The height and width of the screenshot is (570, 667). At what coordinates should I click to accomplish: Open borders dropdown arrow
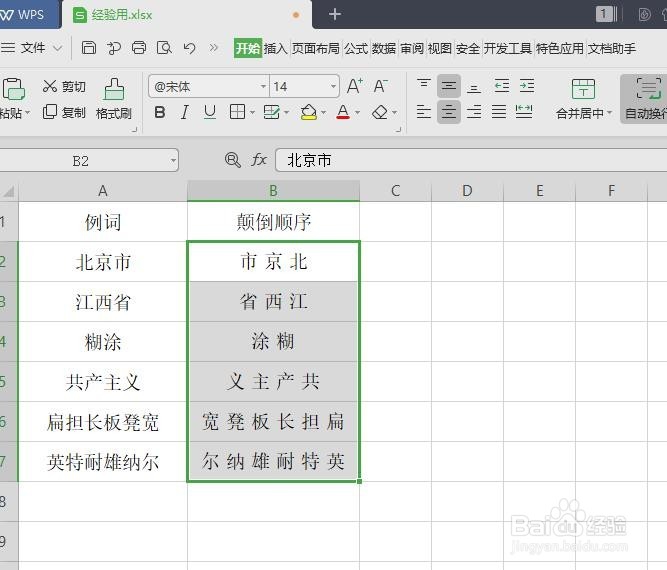pyautogui.click(x=252, y=113)
